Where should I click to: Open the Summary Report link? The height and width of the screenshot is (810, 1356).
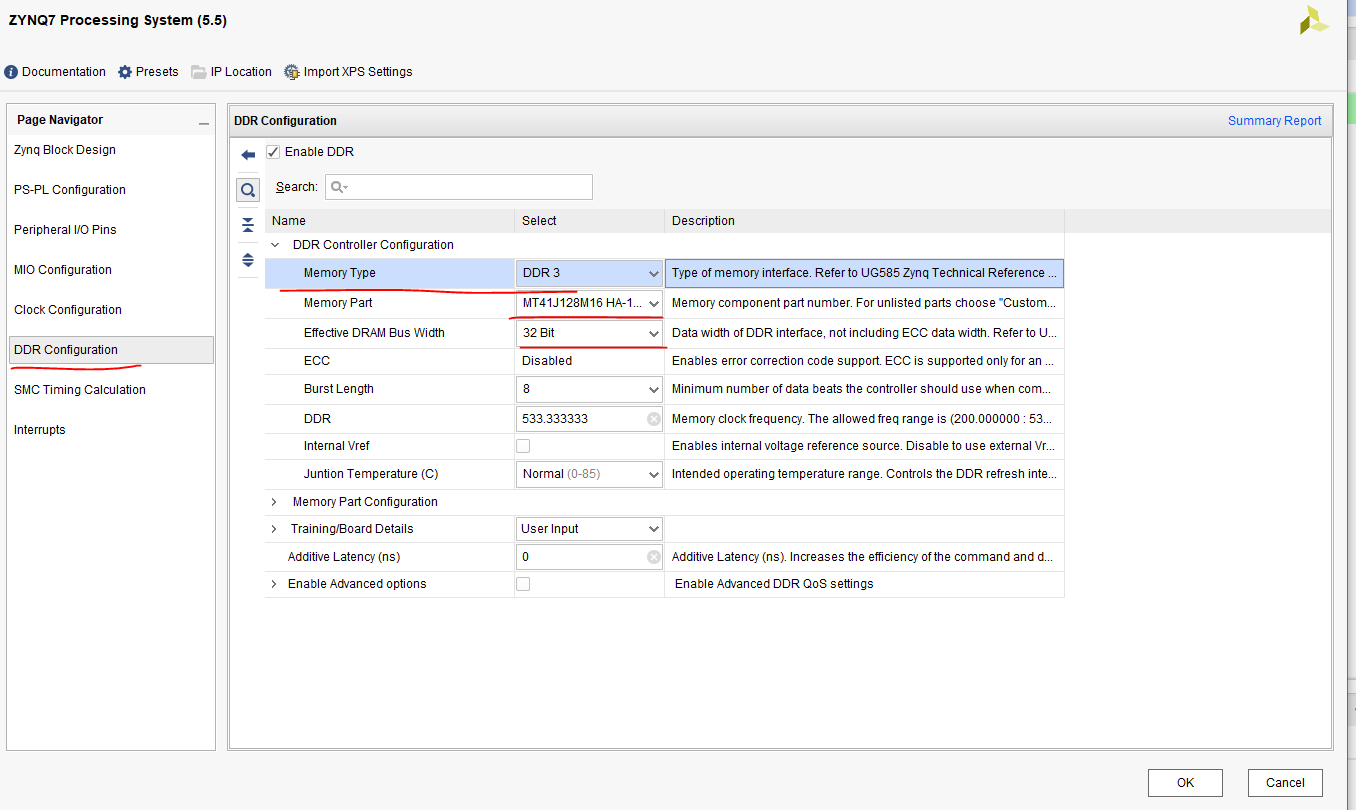1275,121
